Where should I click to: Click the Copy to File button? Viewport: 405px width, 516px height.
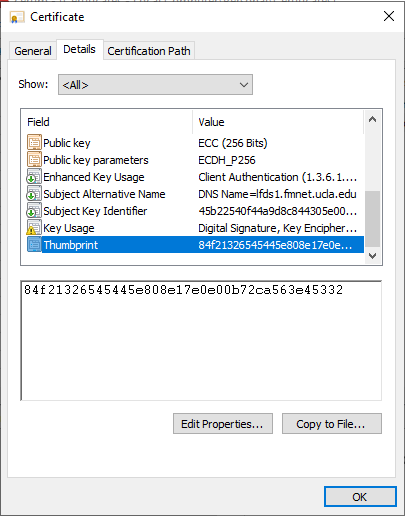332,424
